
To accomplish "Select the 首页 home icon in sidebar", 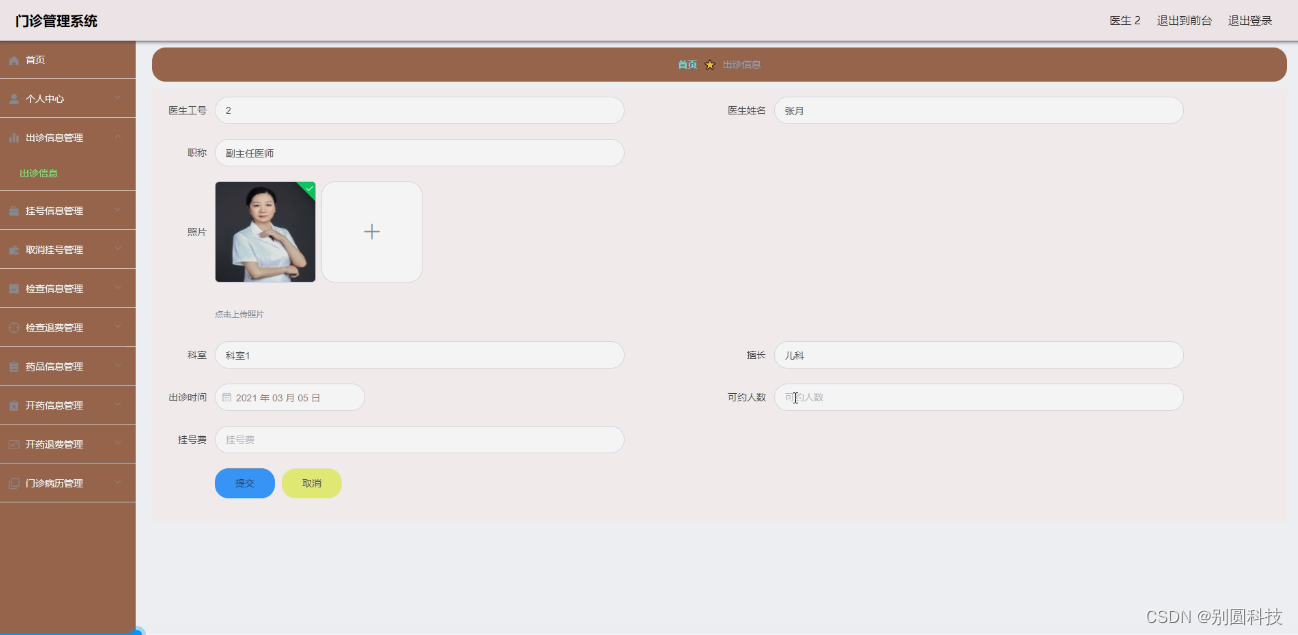I will pos(14,59).
